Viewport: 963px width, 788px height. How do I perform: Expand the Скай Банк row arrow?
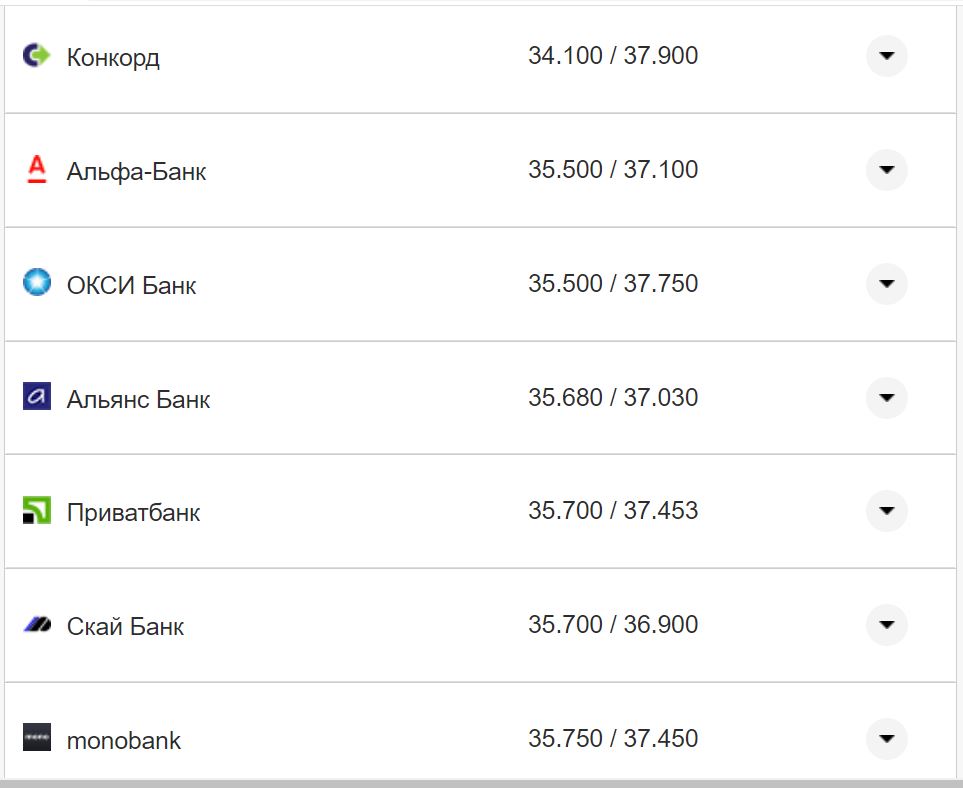886,625
